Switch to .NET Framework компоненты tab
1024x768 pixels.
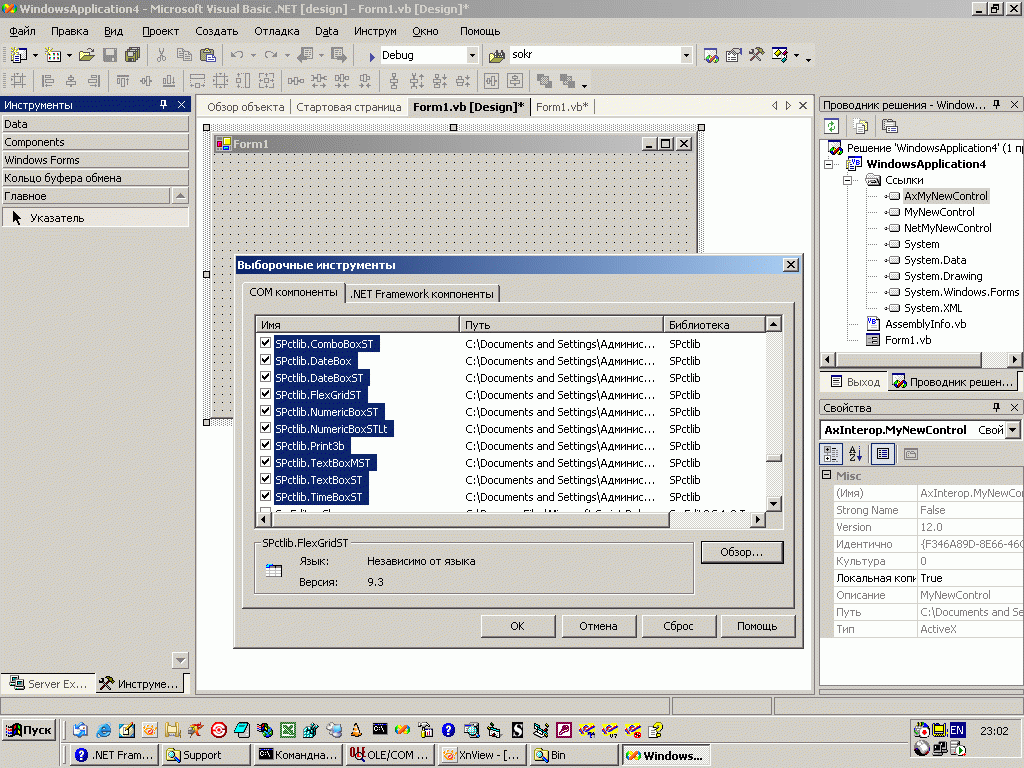[x=422, y=294]
